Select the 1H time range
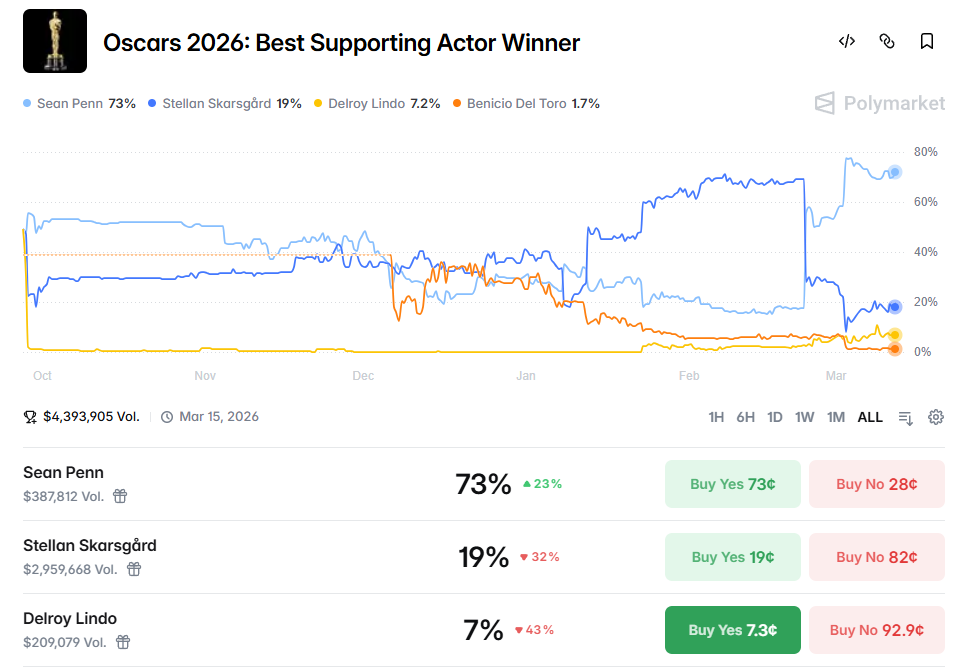The image size is (960, 670). (x=716, y=417)
